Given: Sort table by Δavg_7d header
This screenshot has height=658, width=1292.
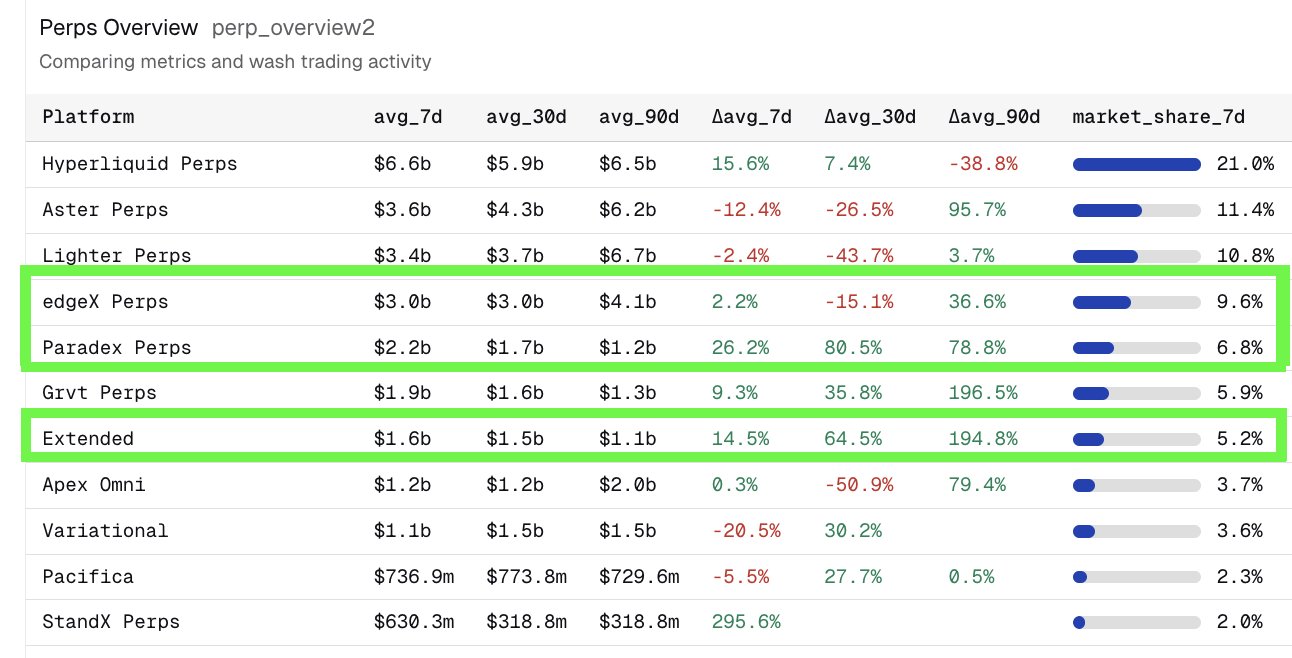Looking at the screenshot, I should pyautogui.click(x=752, y=117).
